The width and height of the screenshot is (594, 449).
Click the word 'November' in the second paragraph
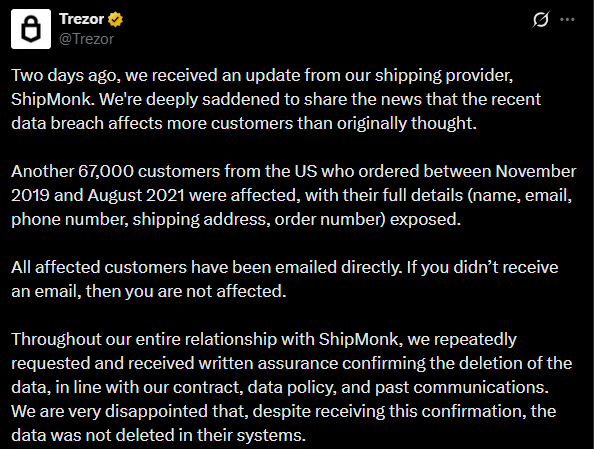536,171
